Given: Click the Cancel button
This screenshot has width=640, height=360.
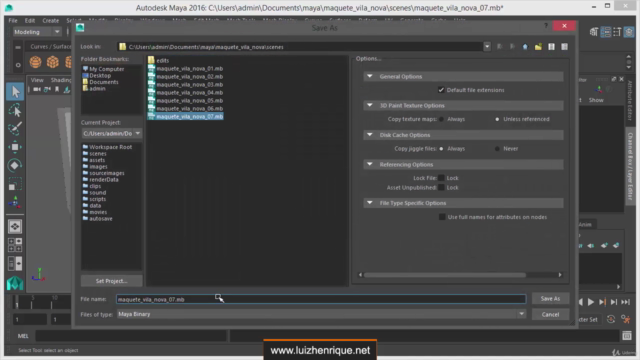Looking at the screenshot, I should point(550,314).
